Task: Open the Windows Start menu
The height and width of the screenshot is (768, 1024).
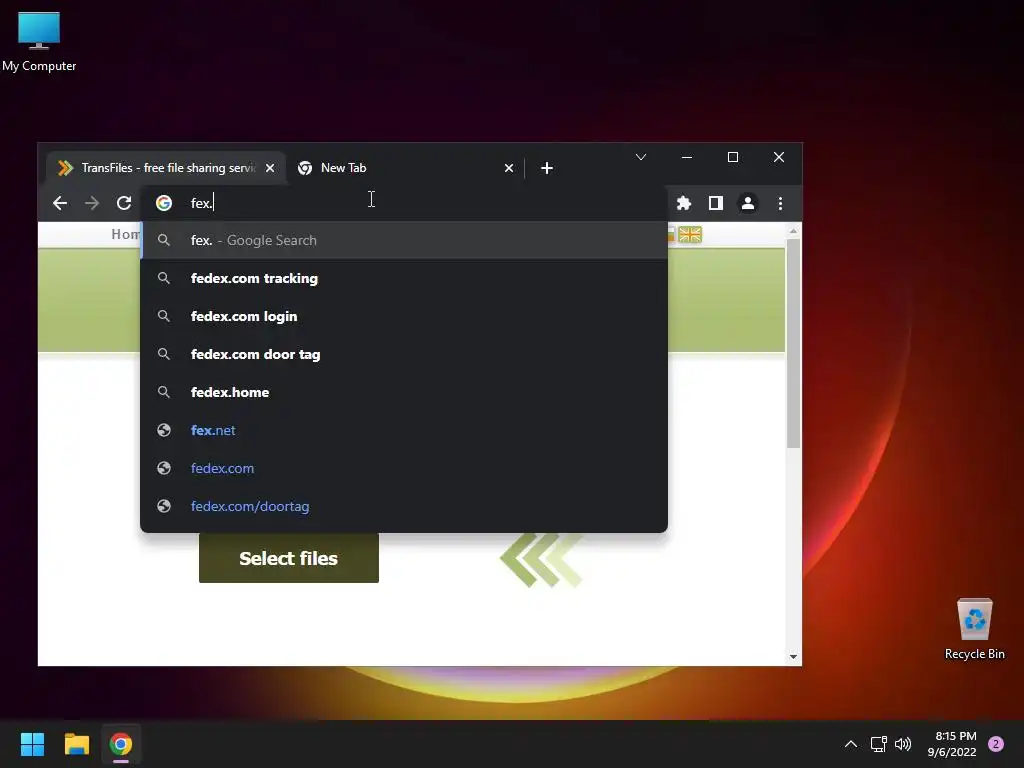Action: (32, 744)
